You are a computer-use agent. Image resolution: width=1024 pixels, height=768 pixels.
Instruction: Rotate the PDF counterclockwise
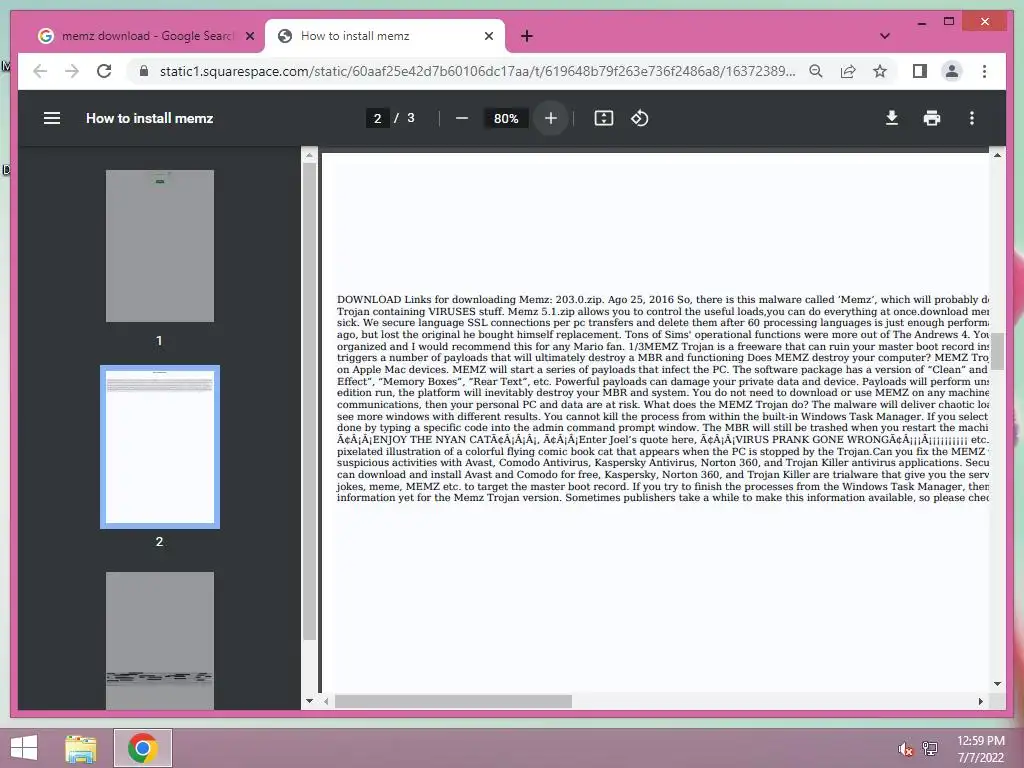point(639,118)
